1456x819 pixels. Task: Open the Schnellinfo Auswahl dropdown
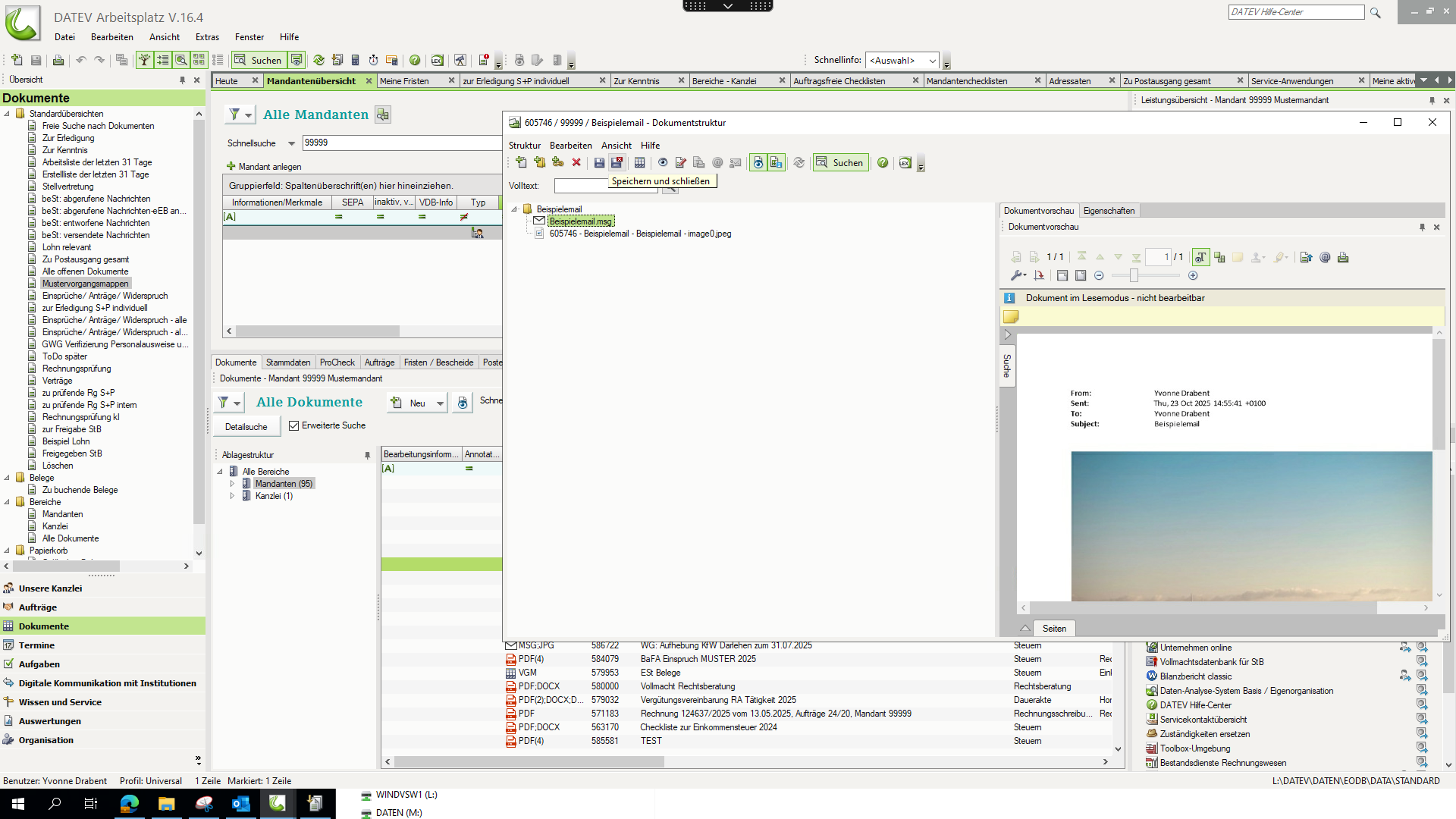point(932,61)
